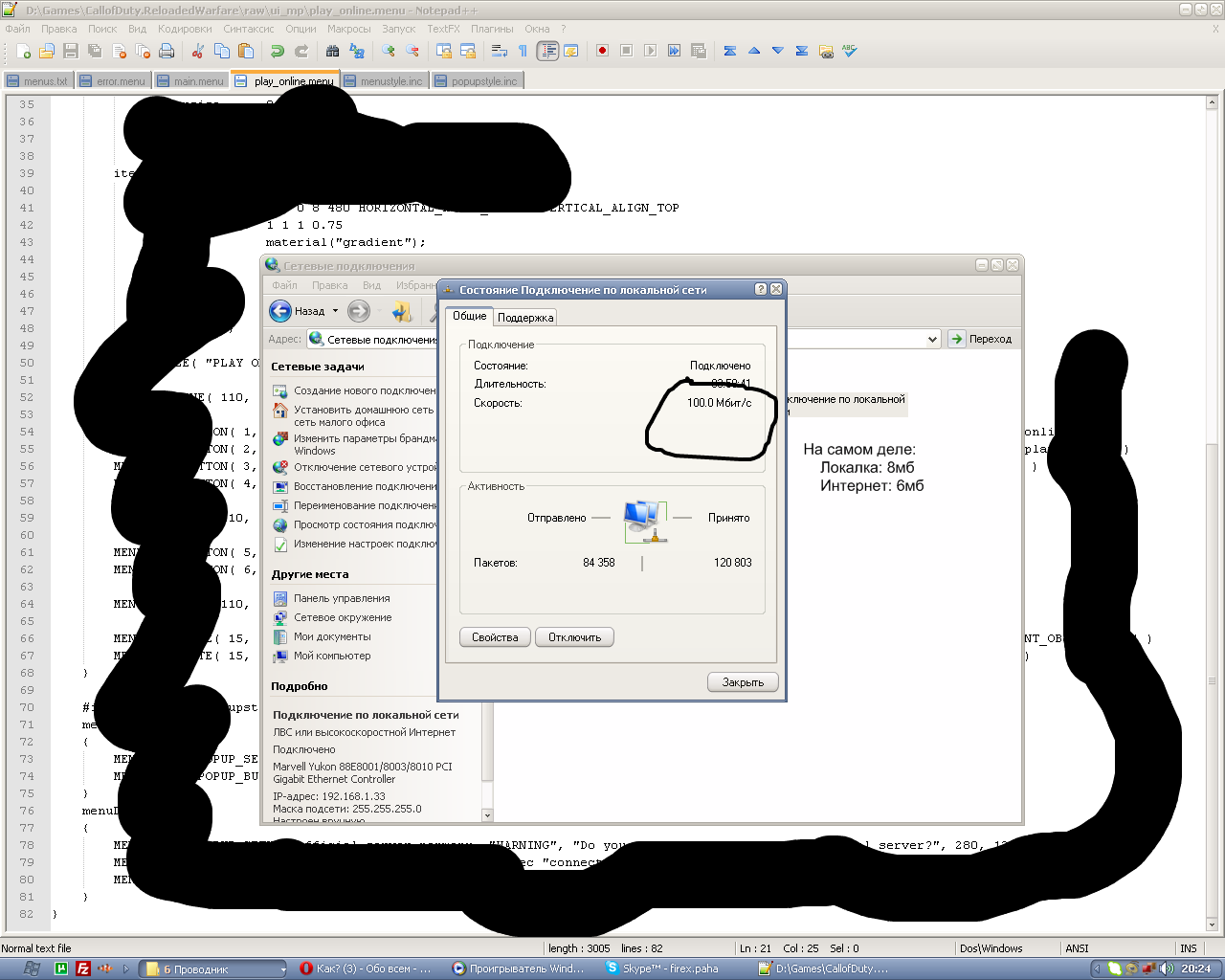Click the Paste clipboard icon
Screen dimensions: 1225x980
click(x=246, y=51)
